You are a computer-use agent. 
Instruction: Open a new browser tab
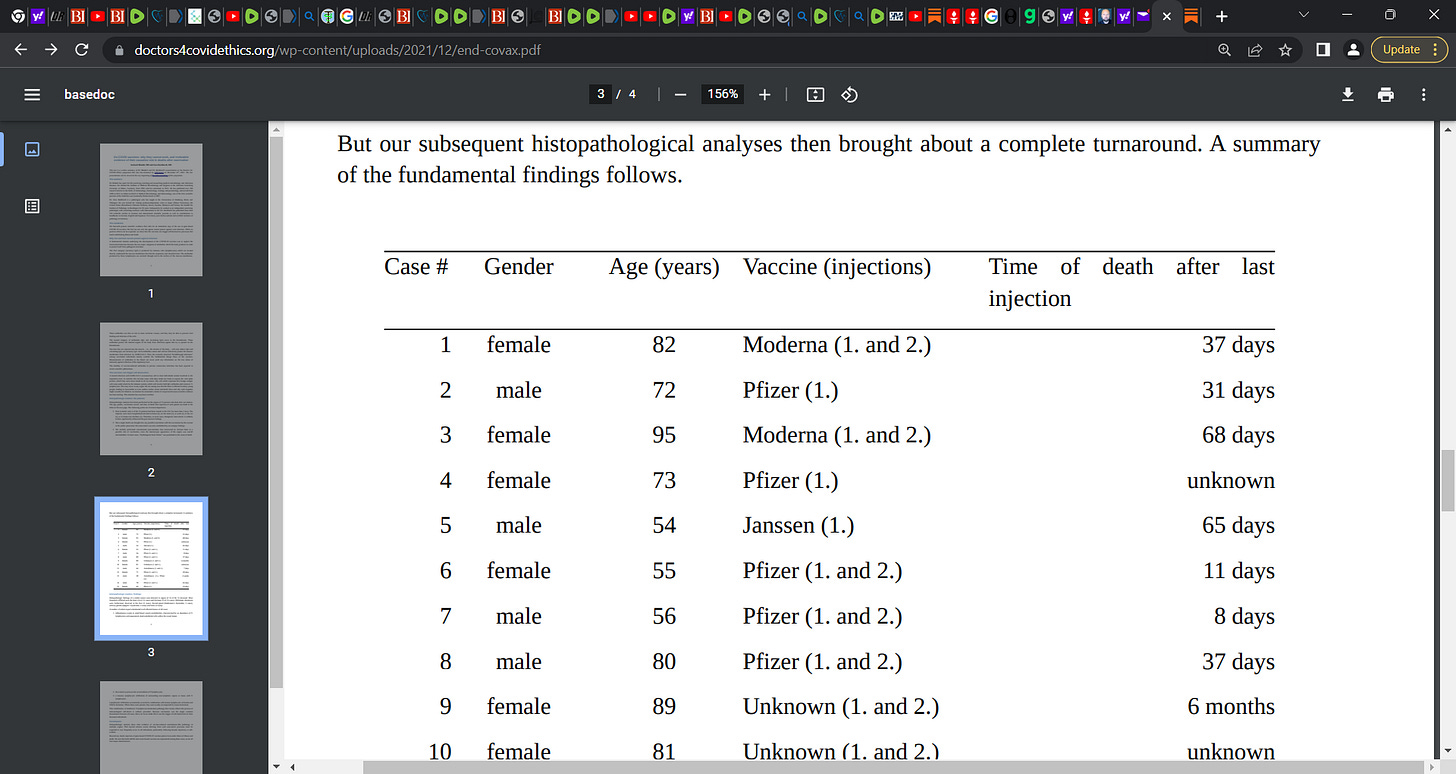1221,16
